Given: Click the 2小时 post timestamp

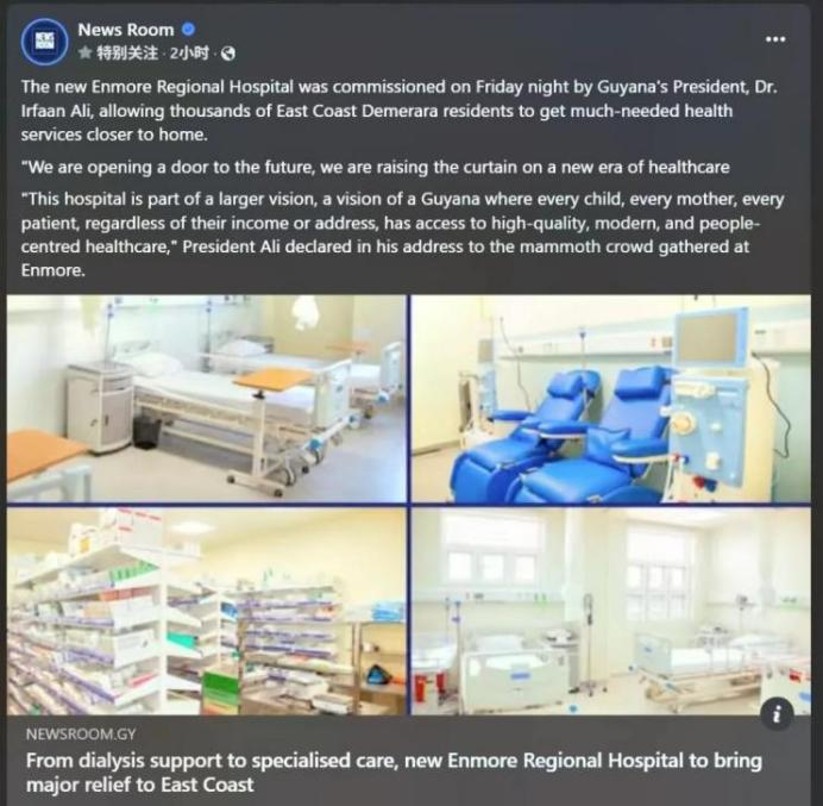Looking at the screenshot, I should click(x=189, y=53).
